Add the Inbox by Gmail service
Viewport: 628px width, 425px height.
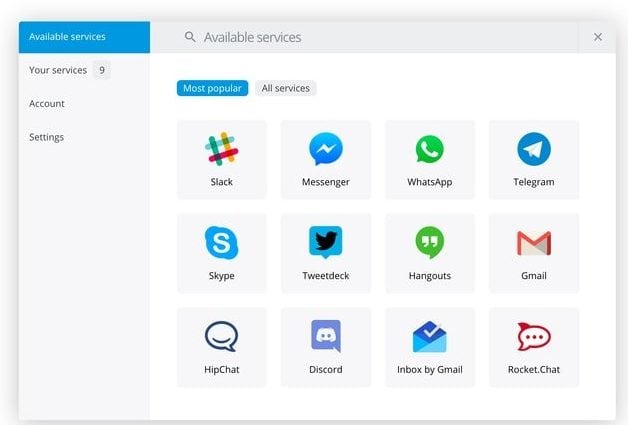pos(430,347)
